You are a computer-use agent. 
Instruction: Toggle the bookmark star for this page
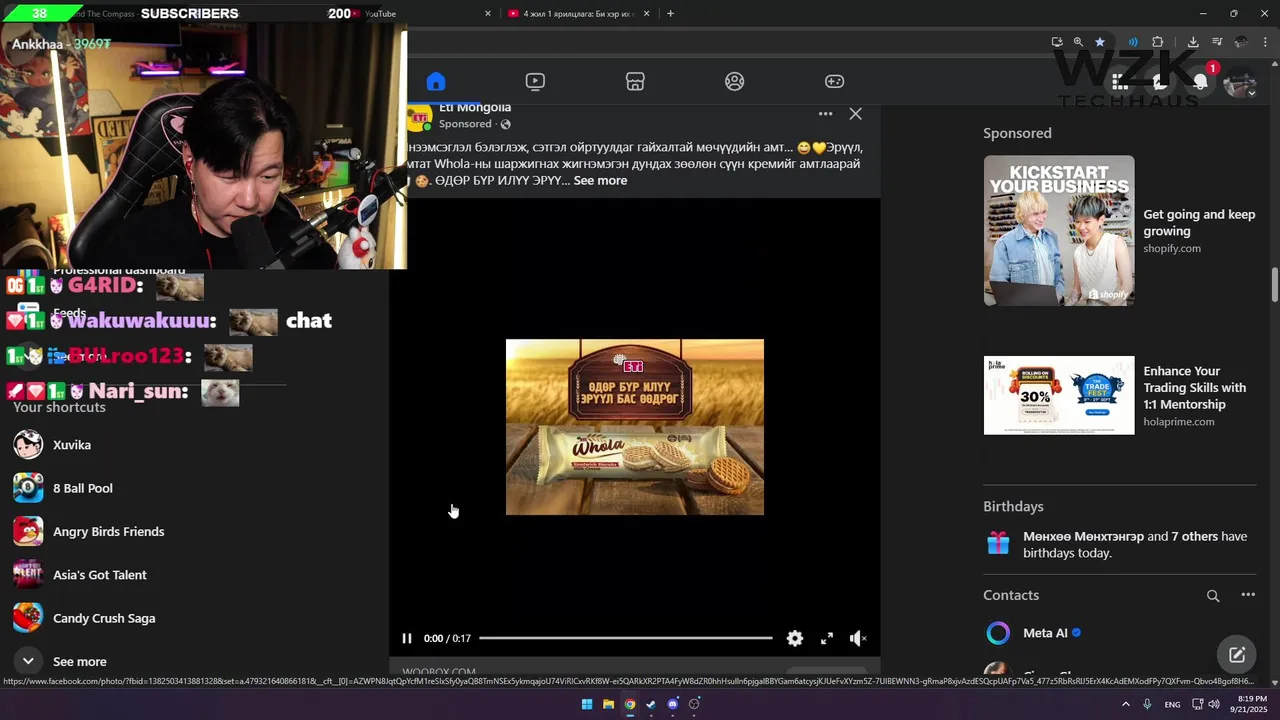click(x=1100, y=42)
